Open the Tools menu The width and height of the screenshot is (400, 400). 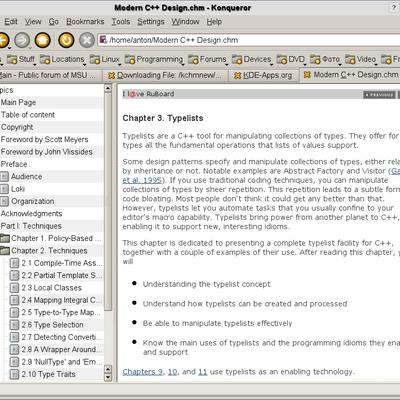(121, 22)
